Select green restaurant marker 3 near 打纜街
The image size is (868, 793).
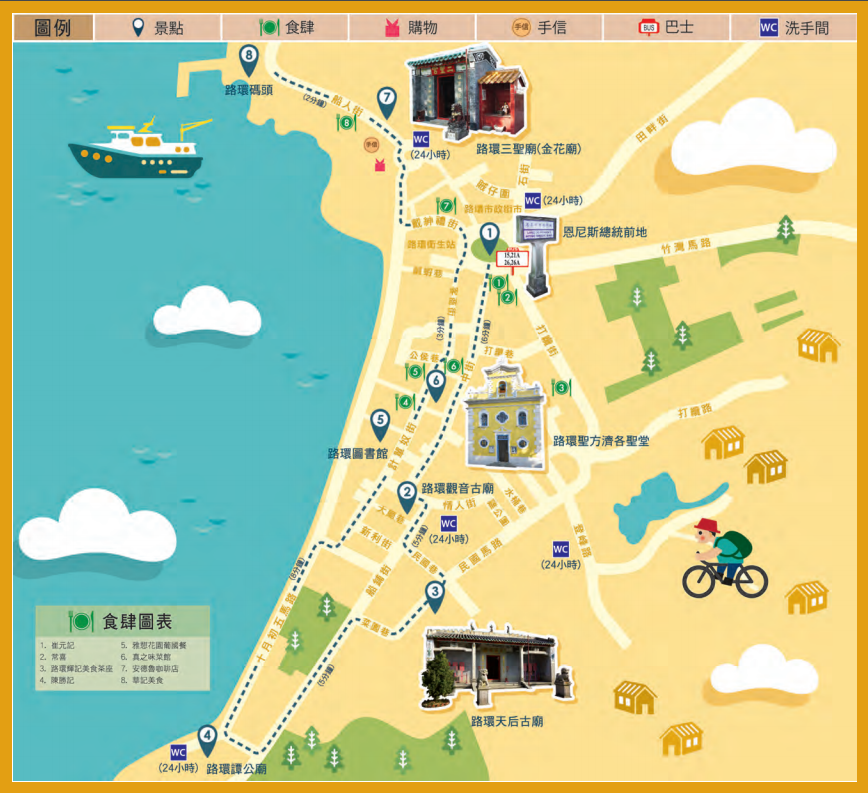point(561,387)
